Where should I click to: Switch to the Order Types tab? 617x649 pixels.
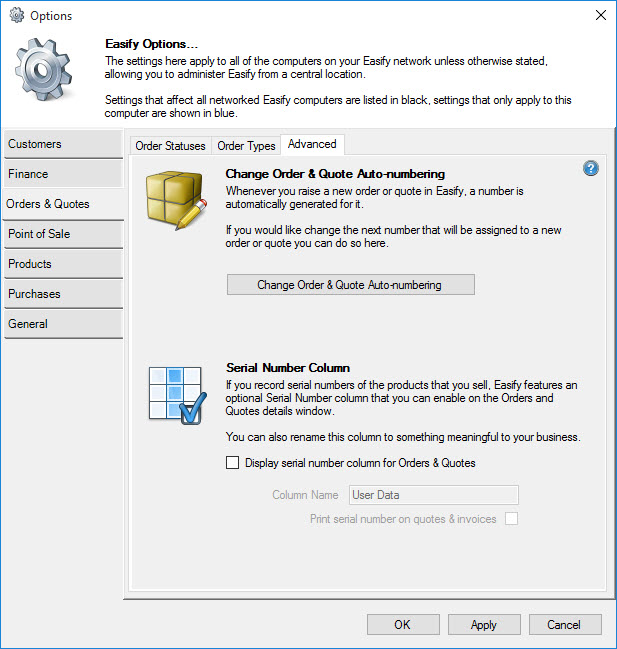pos(246,146)
